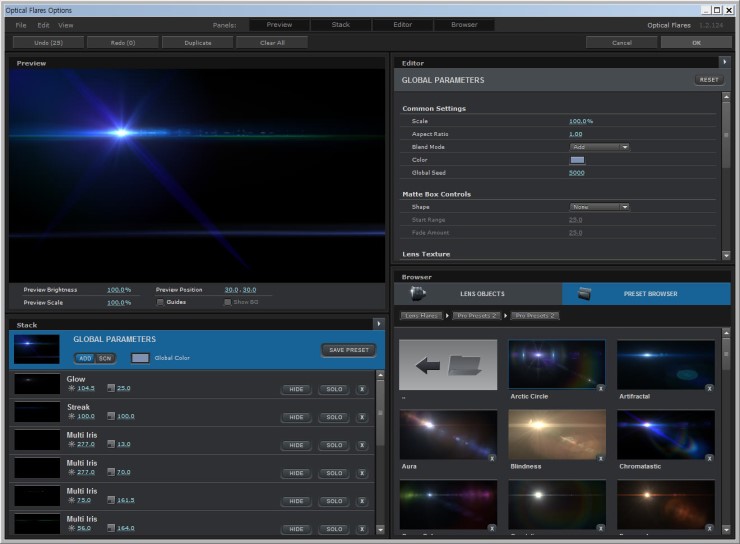Delete the Arctic Circle preset using its X
Image resolution: width=740 pixels, height=544 pixels.
[599, 388]
